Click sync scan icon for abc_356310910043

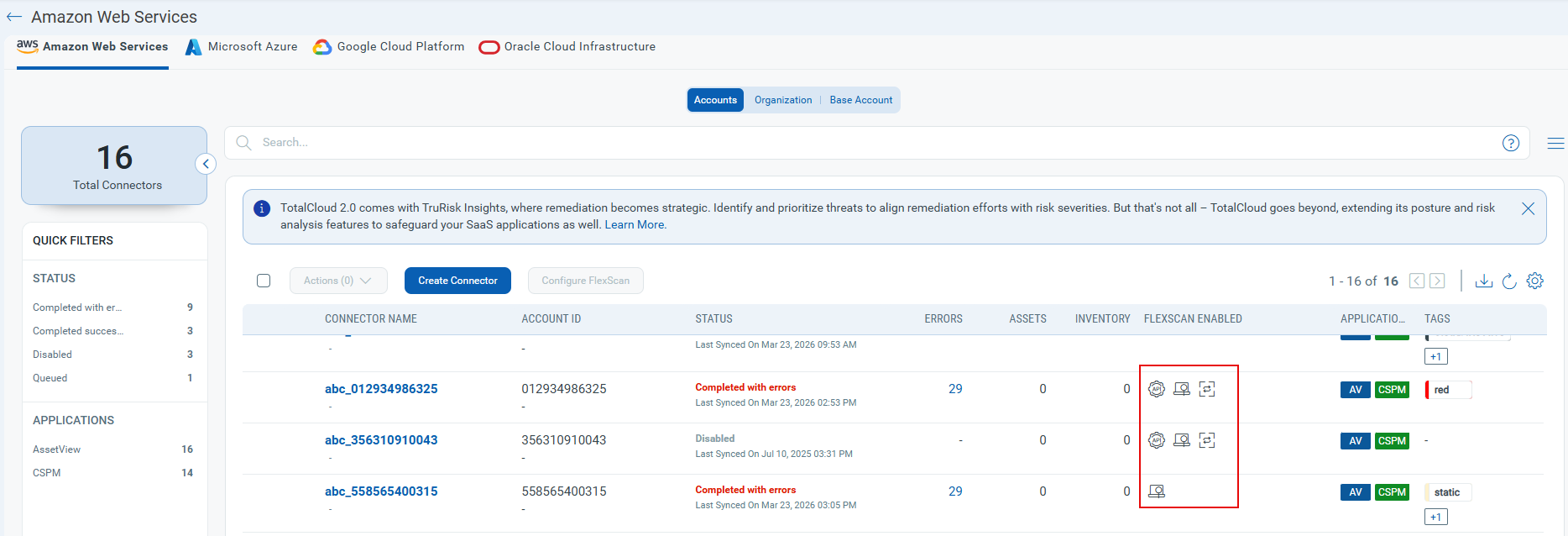[x=1207, y=440]
